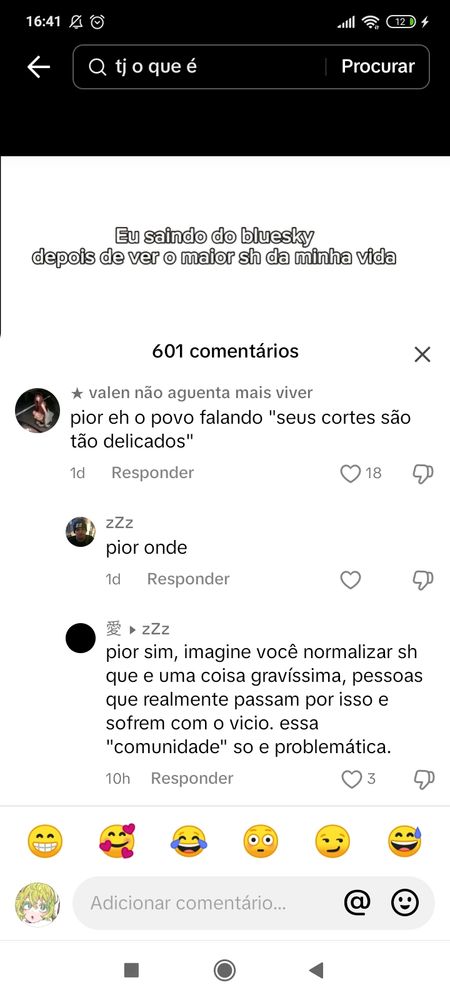Insert the smirking face emoji
The image size is (450, 1000).
tap(333, 841)
